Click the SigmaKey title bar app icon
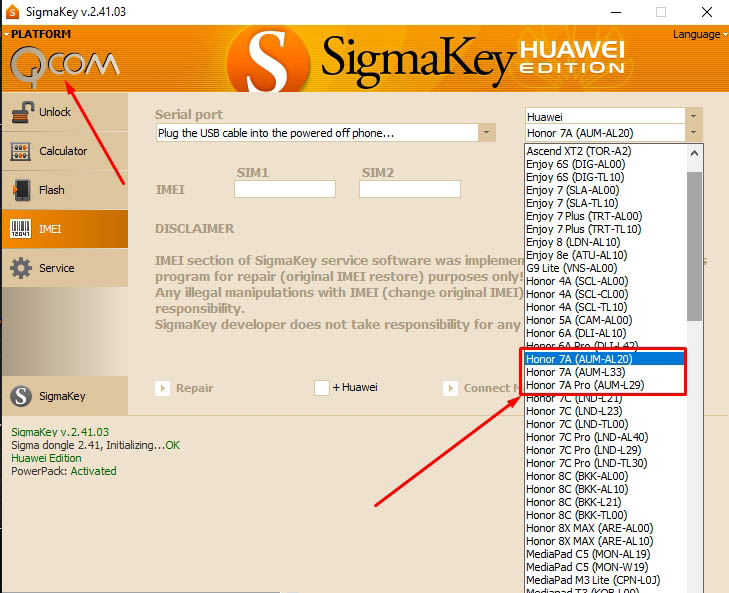The image size is (729, 593). [13, 12]
